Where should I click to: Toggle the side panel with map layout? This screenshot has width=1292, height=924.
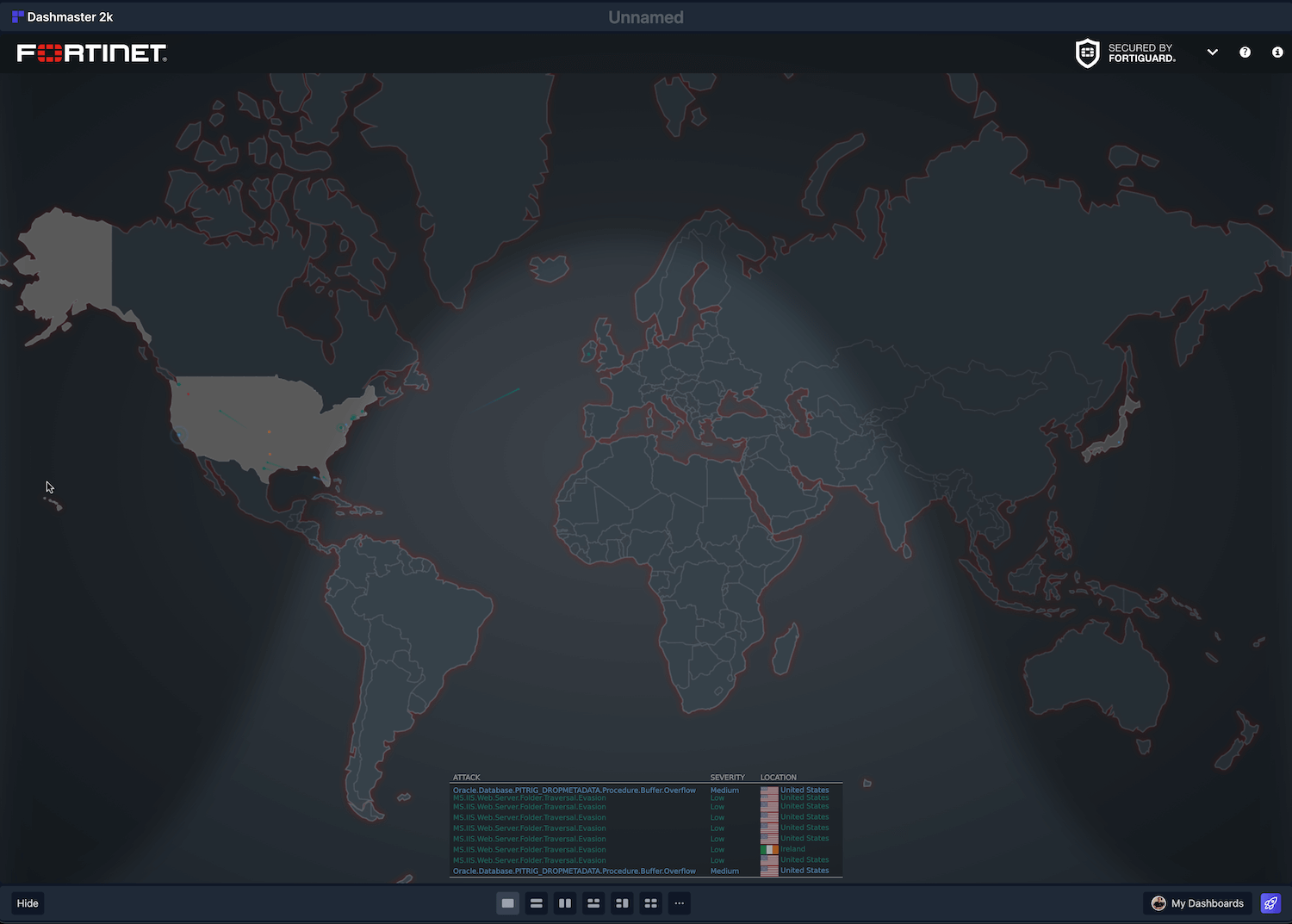pyautogui.click(x=621, y=902)
